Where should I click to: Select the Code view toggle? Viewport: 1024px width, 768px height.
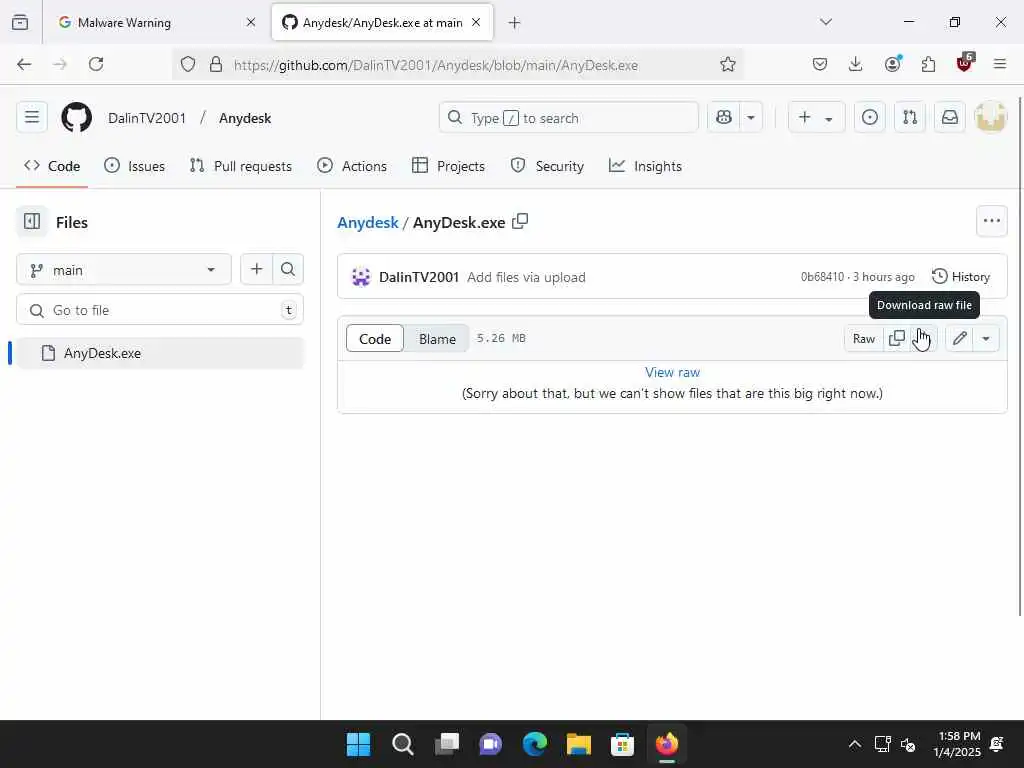[x=375, y=338]
